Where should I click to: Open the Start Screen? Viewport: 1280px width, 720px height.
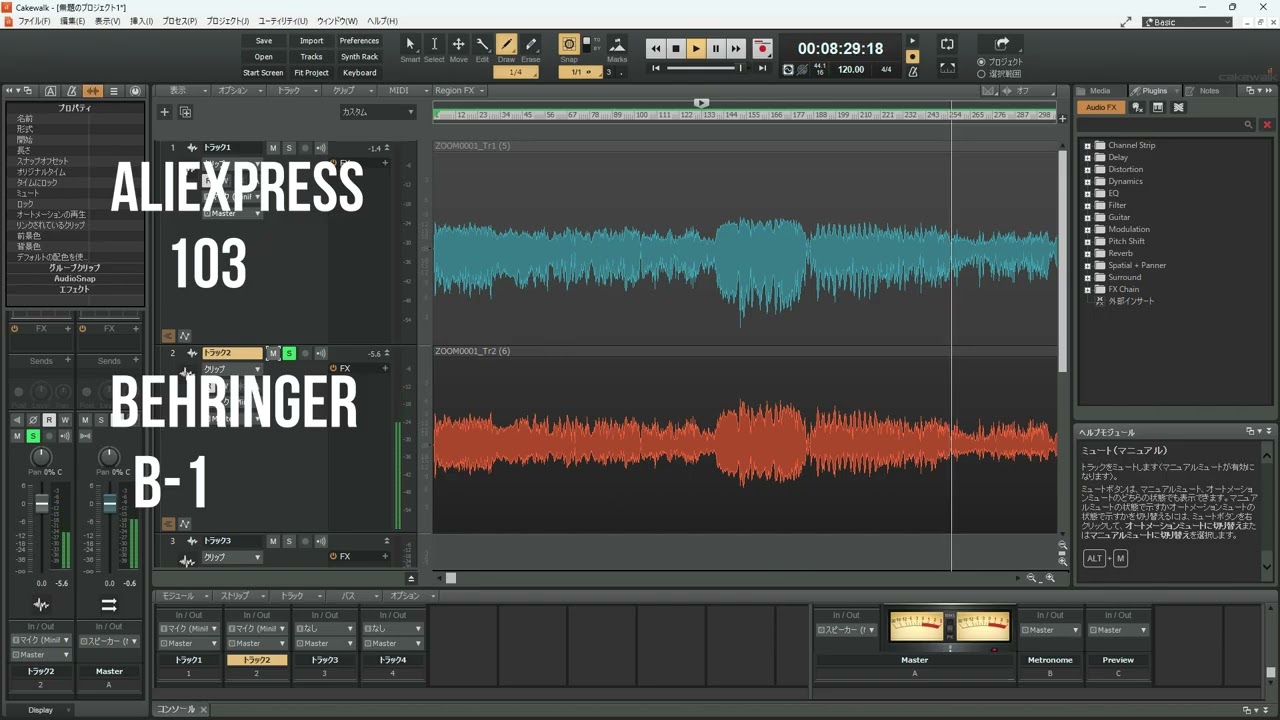263,73
